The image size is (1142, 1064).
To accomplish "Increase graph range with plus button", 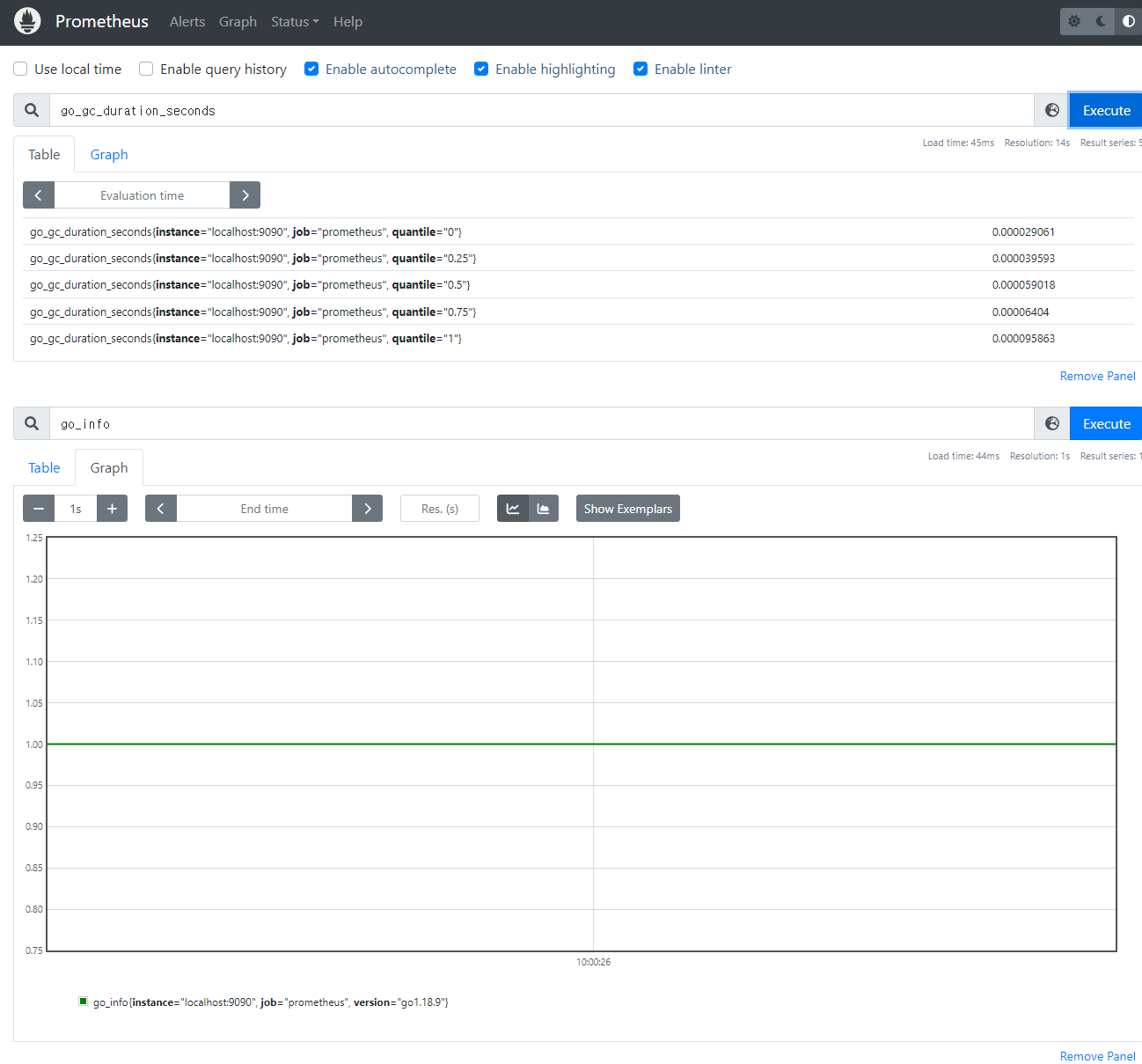I will pyautogui.click(x=112, y=509).
